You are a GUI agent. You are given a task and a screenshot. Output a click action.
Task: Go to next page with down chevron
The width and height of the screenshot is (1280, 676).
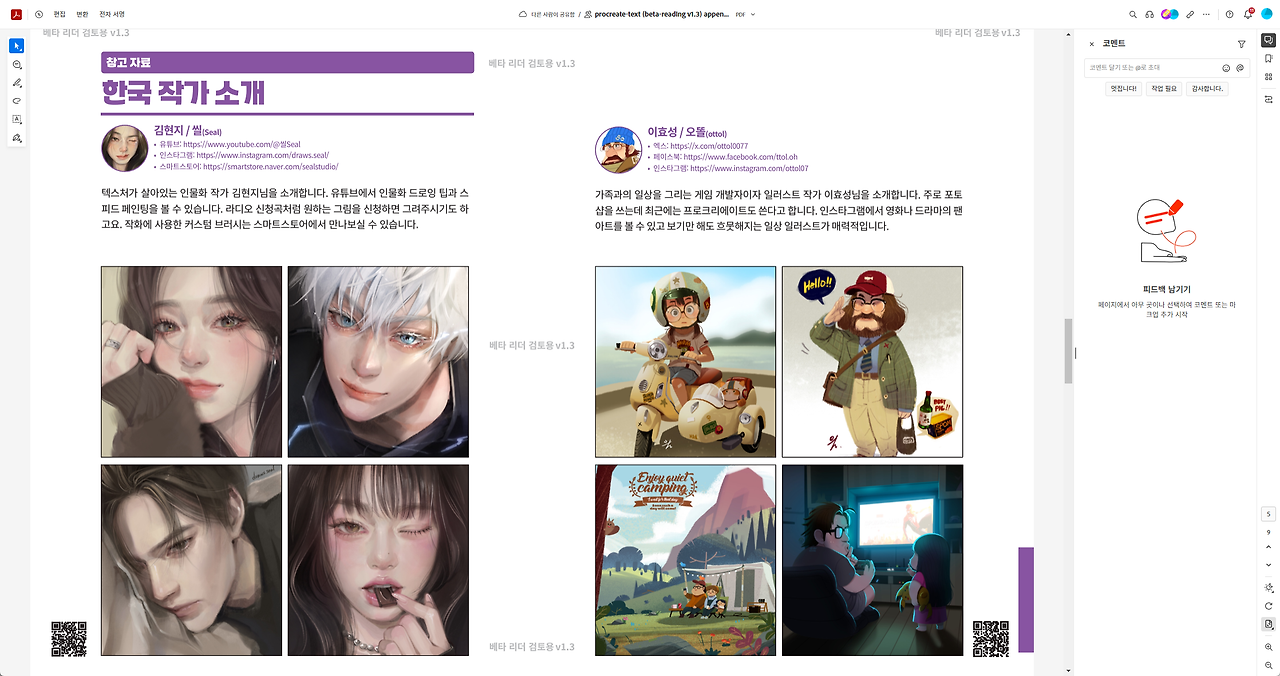1268,563
